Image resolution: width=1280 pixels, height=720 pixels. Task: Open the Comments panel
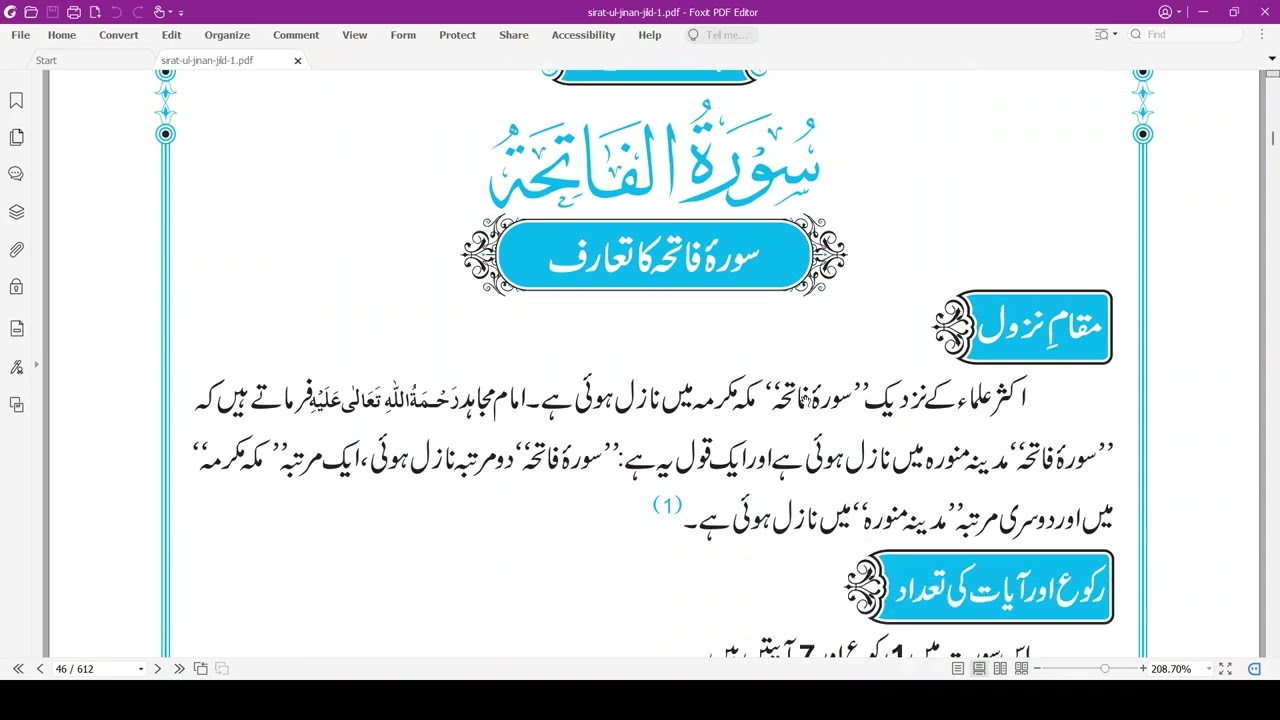coord(16,174)
